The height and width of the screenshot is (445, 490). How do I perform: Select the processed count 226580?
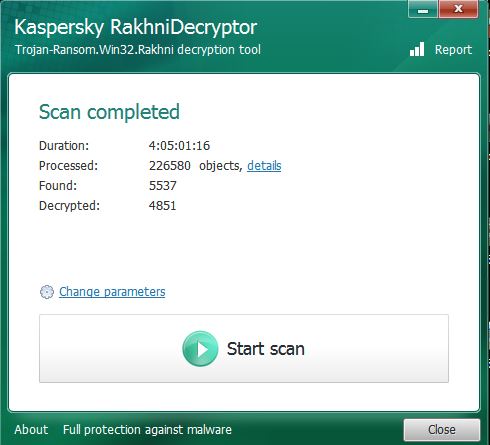170,166
